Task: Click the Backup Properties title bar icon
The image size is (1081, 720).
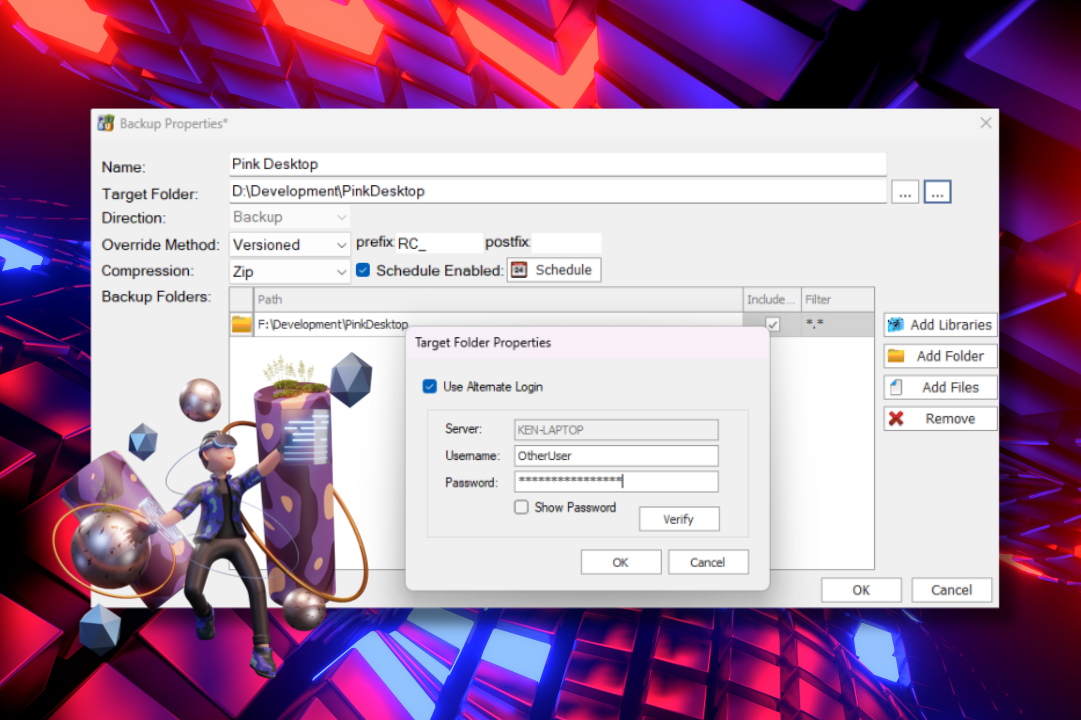Action: click(x=105, y=123)
